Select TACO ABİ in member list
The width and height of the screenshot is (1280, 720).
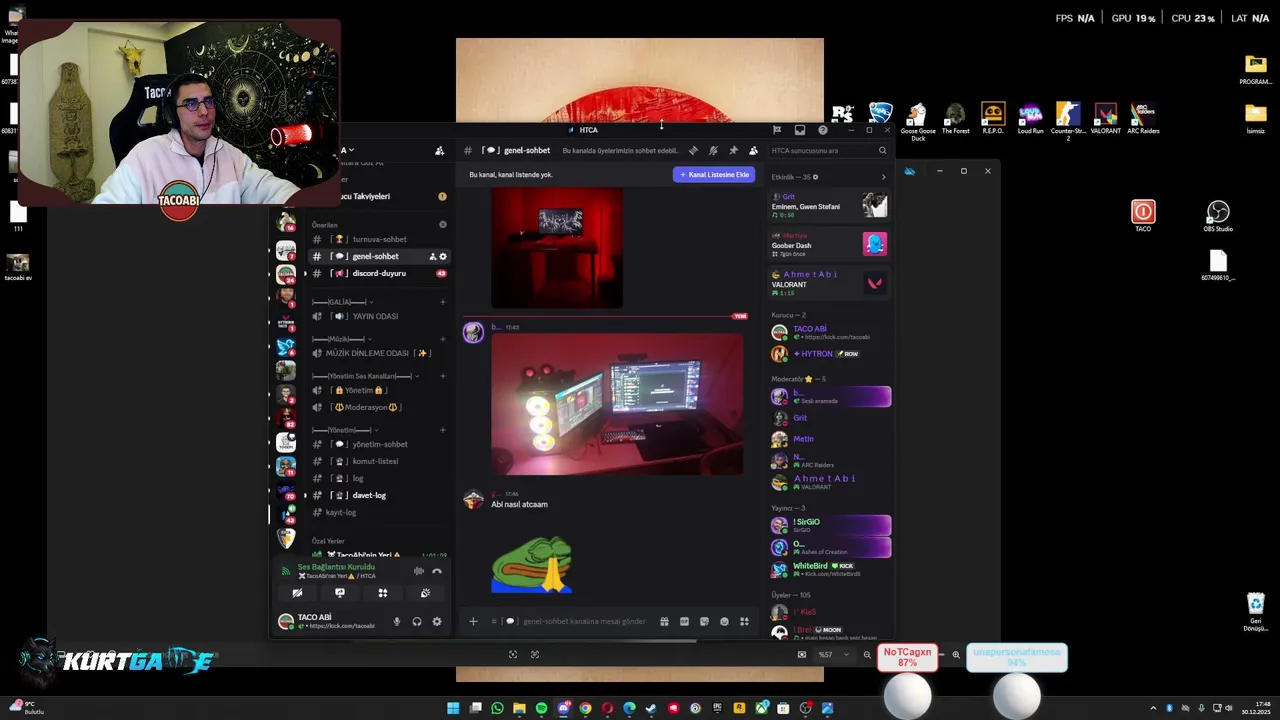point(829,332)
